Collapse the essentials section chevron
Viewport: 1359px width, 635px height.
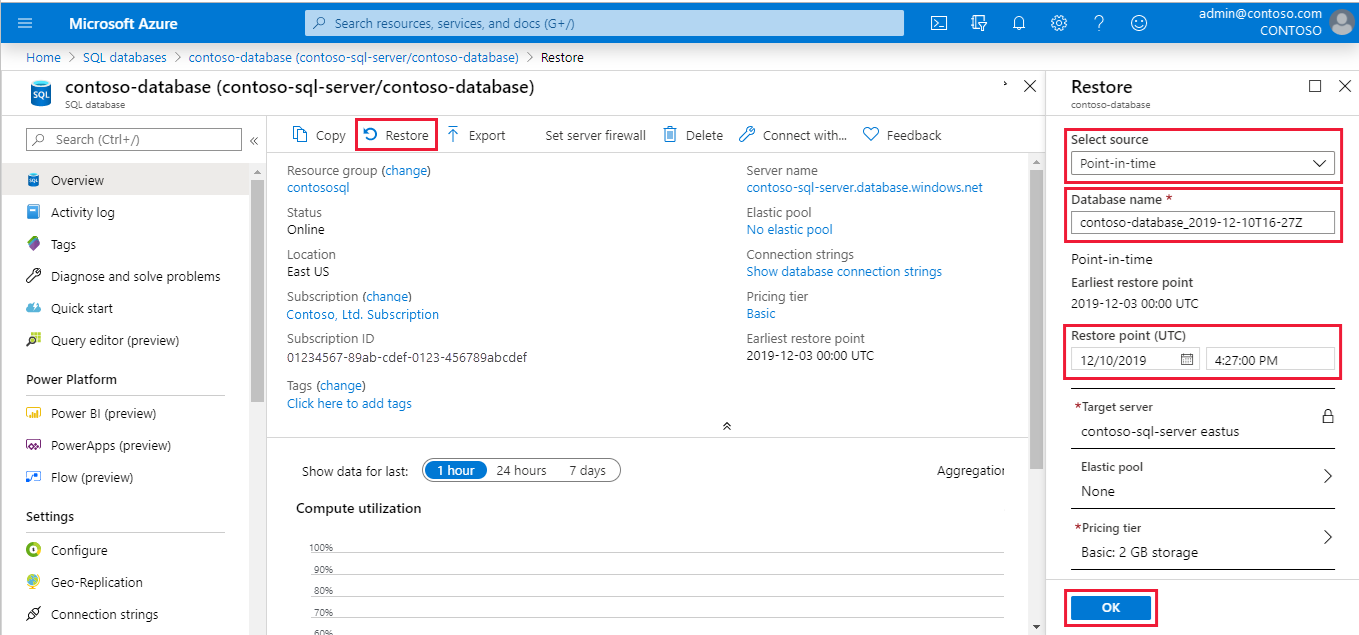[x=727, y=426]
